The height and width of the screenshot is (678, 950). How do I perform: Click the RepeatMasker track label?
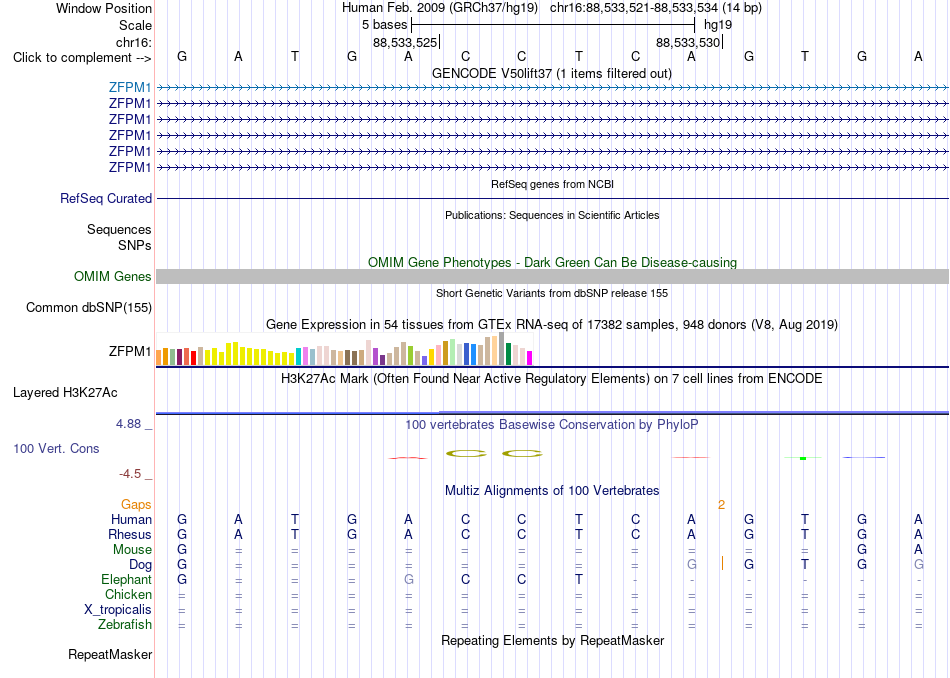(110, 654)
